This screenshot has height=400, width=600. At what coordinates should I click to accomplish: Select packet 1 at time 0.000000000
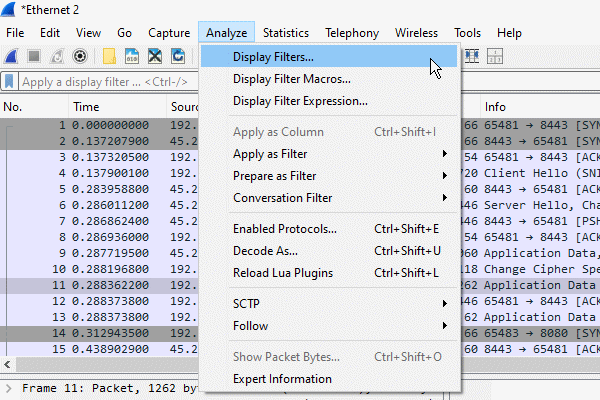click(x=99, y=126)
